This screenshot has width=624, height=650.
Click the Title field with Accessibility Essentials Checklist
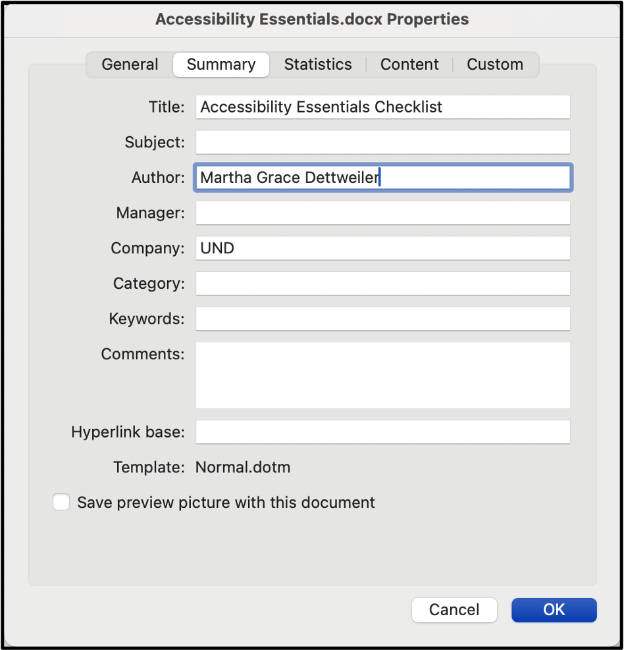pos(382,107)
